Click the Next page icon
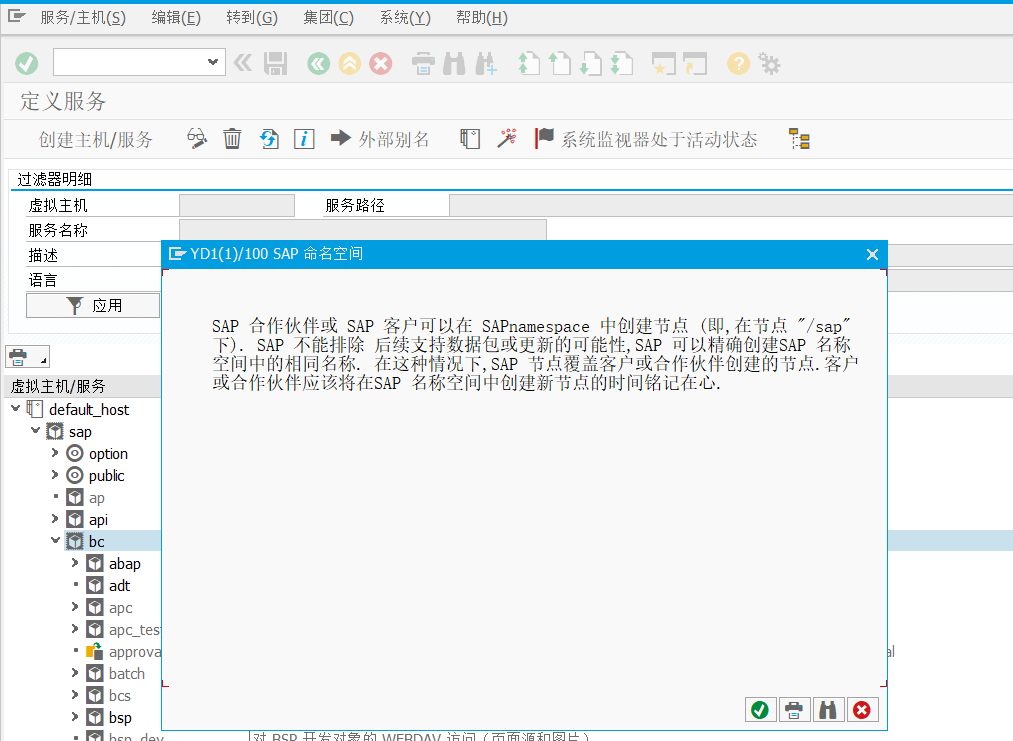This screenshot has height=741, width=1013. (591, 63)
